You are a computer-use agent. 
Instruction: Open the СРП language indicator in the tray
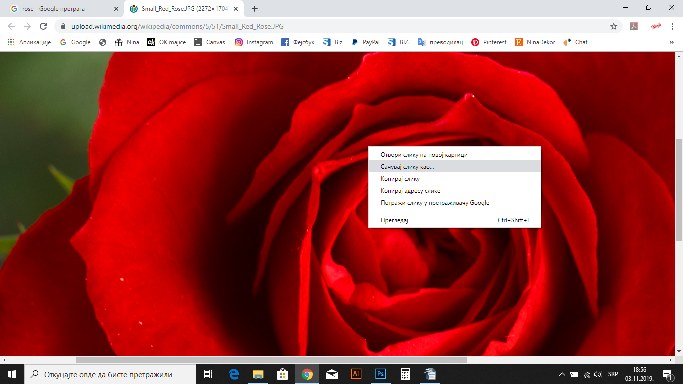pos(613,374)
